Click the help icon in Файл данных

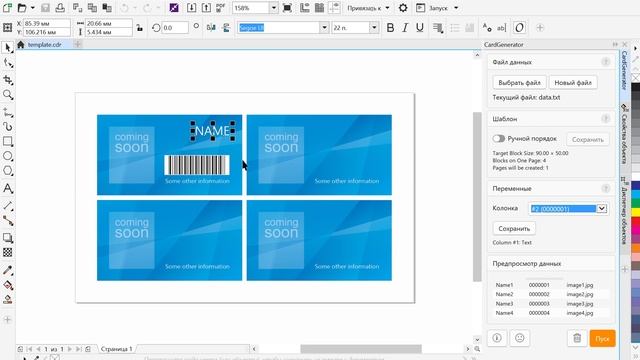605,62
